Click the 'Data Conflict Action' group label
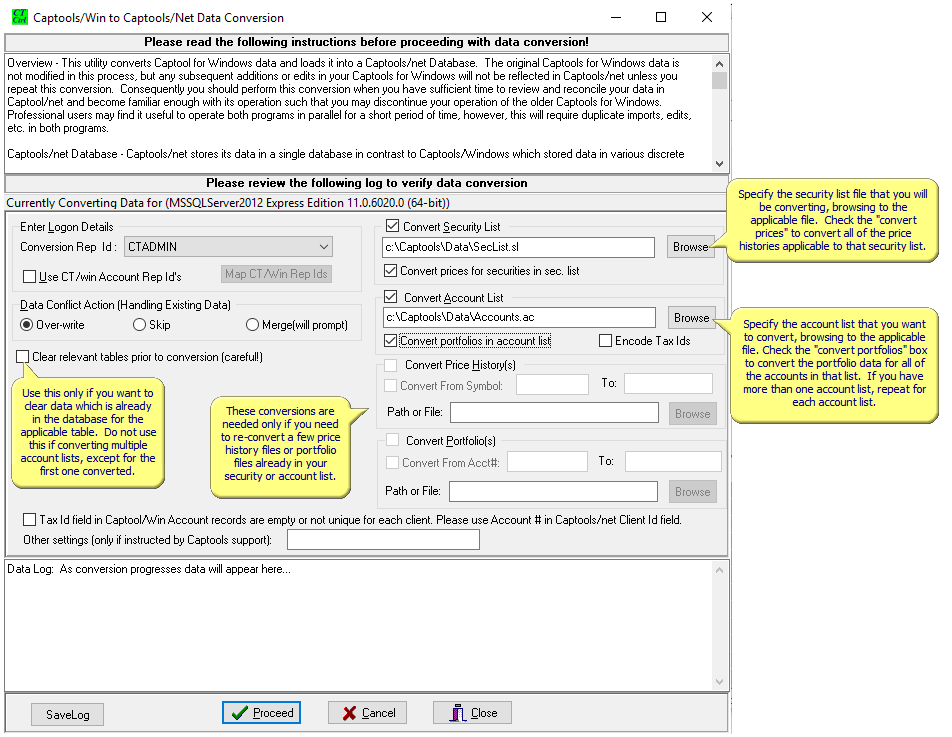952x737 pixels. click(x=125, y=305)
